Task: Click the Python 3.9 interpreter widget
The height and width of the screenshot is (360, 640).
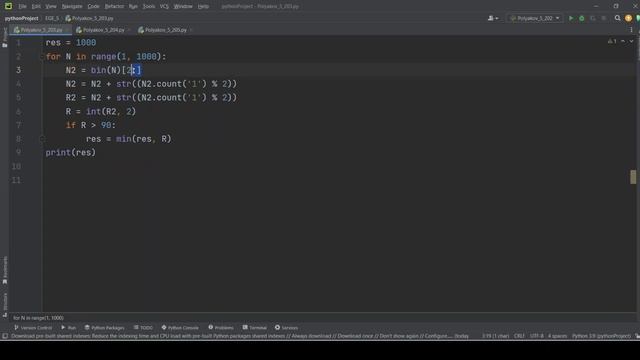Action: (x=601, y=336)
